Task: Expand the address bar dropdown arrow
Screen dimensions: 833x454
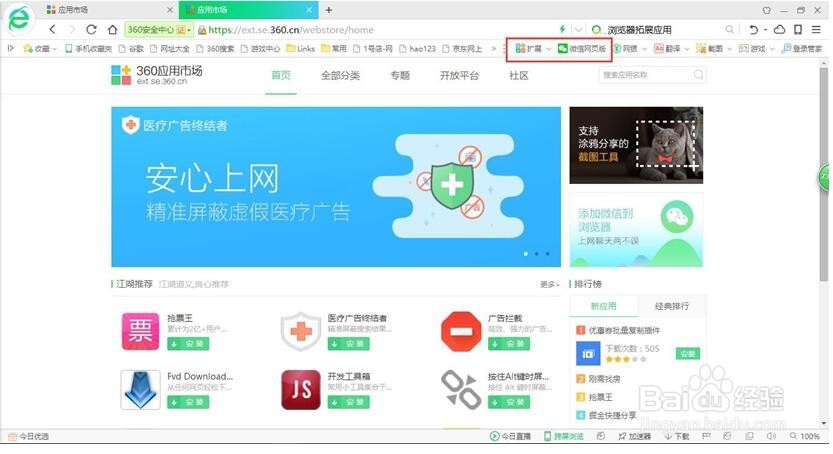Action: (x=579, y=30)
